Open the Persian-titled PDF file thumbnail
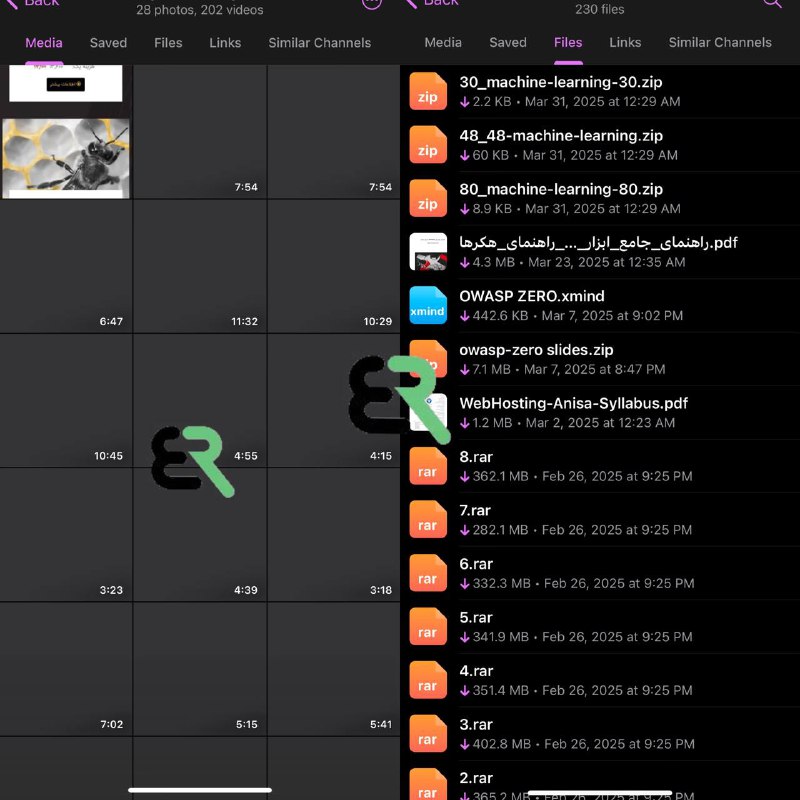The width and height of the screenshot is (800, 800). point(428,252)
